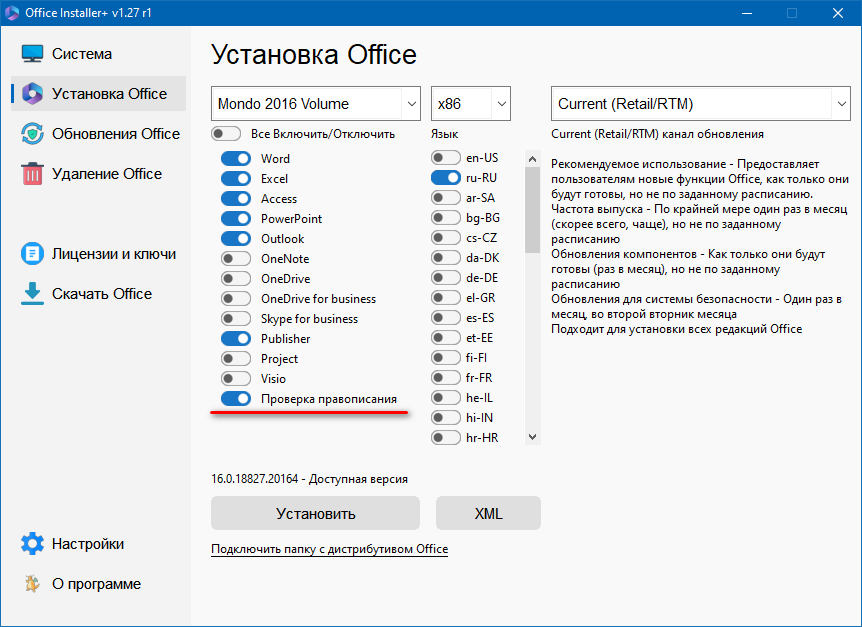The height and width of the screenshot is (627, 862).
Task: Enable the Project toggle
Action: point(236,359)
